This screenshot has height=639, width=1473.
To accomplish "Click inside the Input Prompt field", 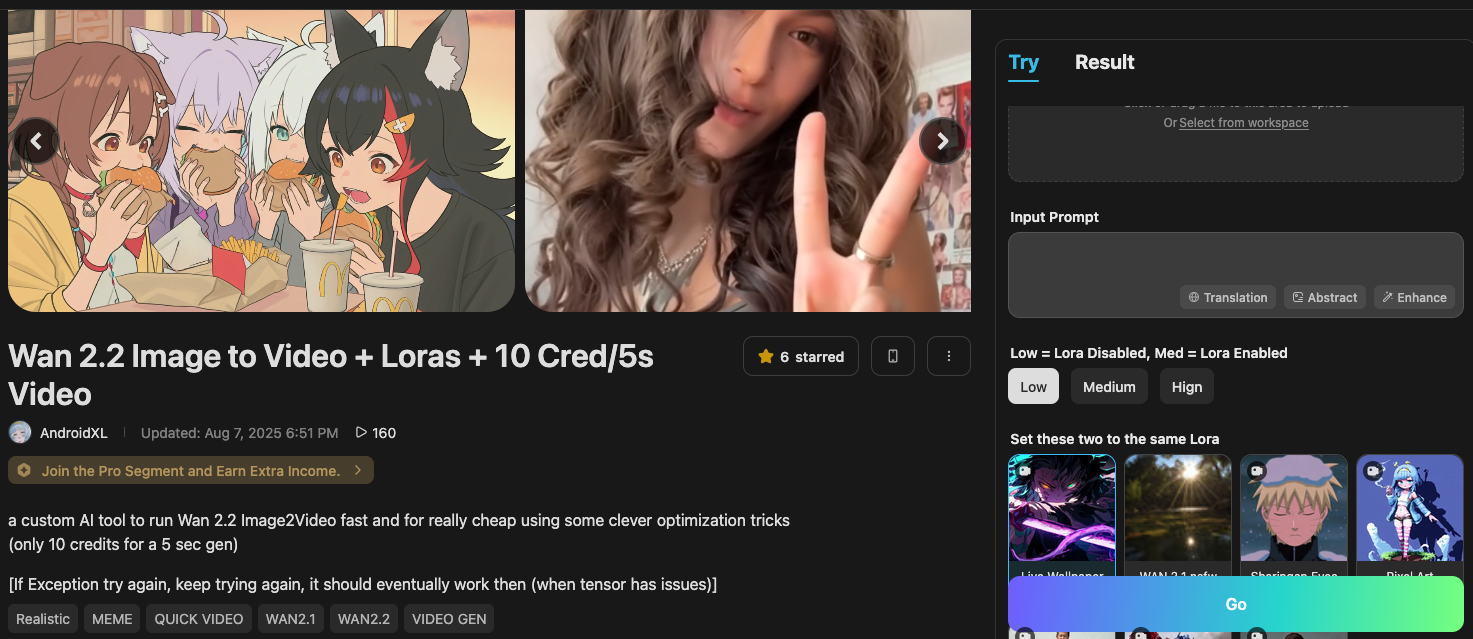I will point(1235,260).
